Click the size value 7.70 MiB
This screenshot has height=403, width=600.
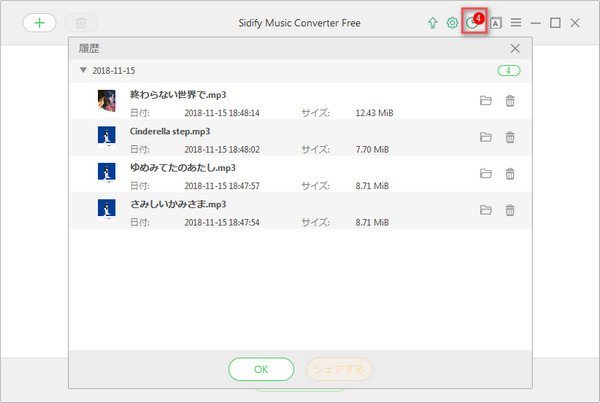372,149
